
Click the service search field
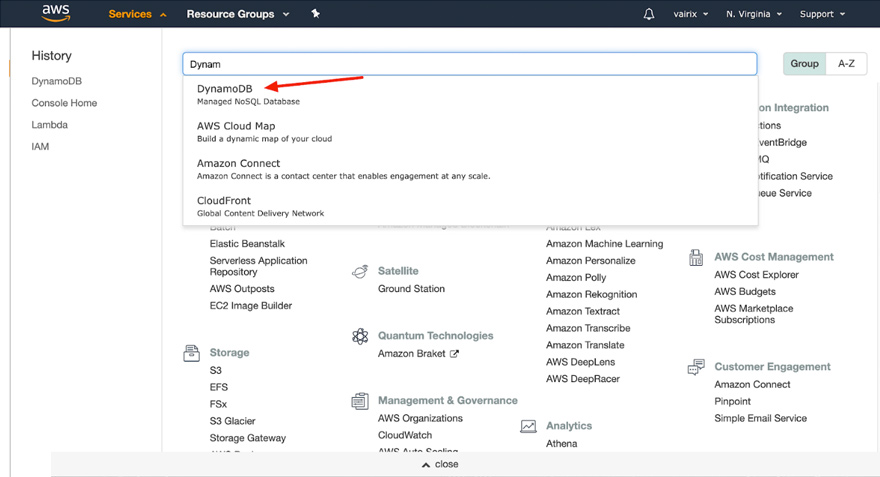click(x=469, y=64)
